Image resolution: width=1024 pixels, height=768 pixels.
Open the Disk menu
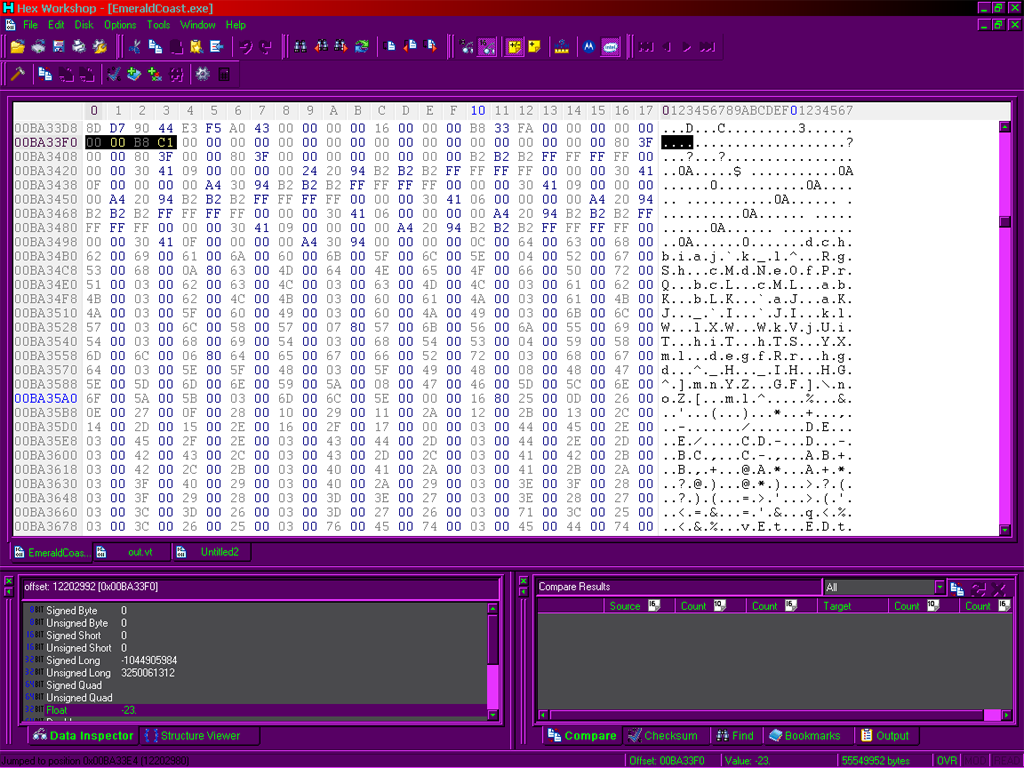tap(84, 25)
